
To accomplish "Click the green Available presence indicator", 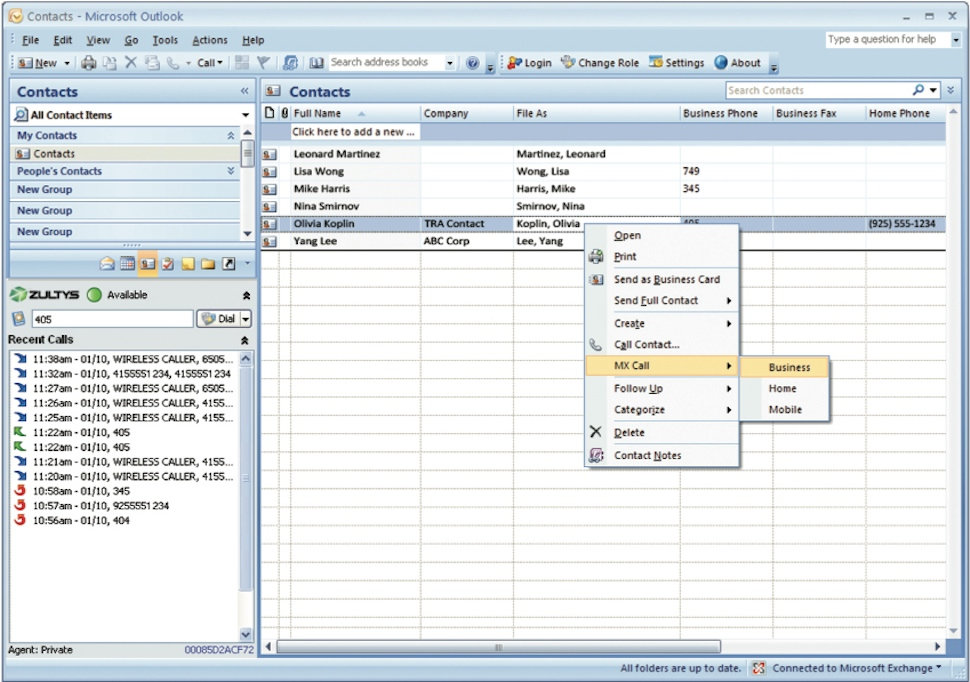I will 94,295.
